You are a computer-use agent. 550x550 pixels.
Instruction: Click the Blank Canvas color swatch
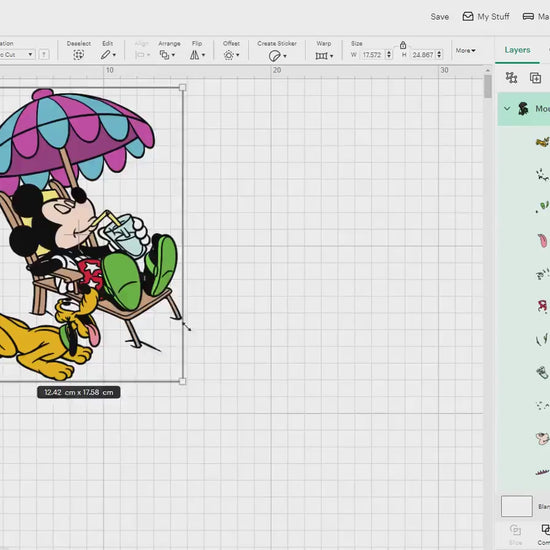click(x=517, y=506)
